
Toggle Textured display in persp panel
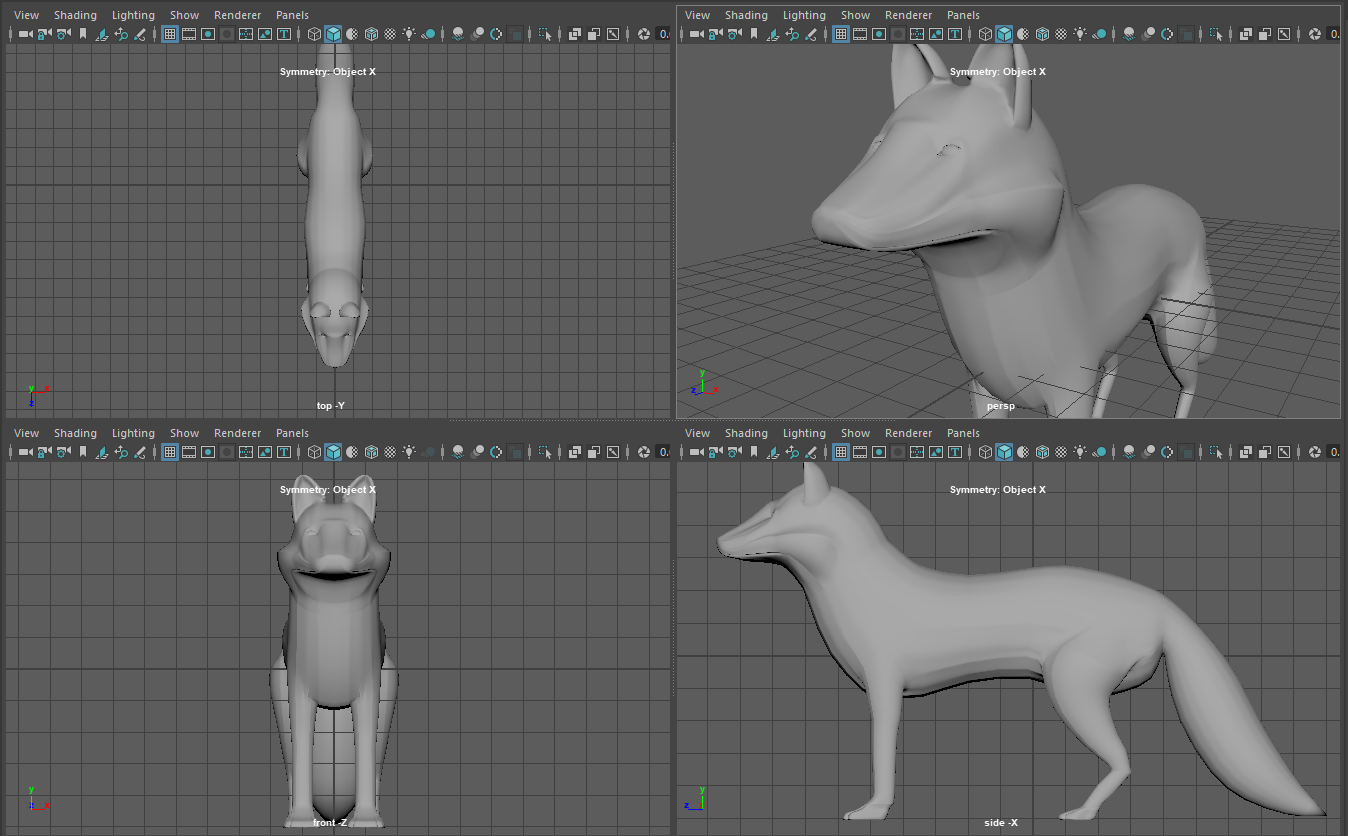pos(1061,34)
